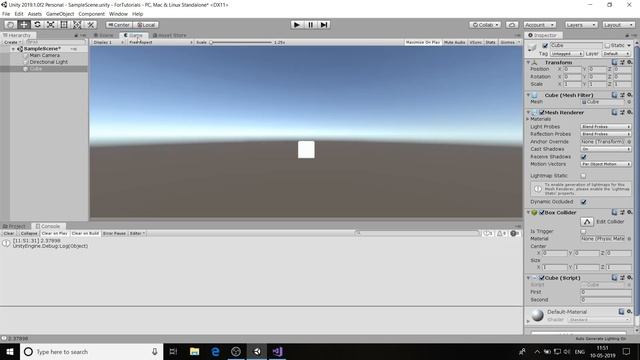The width and height of the screenshot is (640, 360).
Task: Open the GameObject menu
Action: 60,14
